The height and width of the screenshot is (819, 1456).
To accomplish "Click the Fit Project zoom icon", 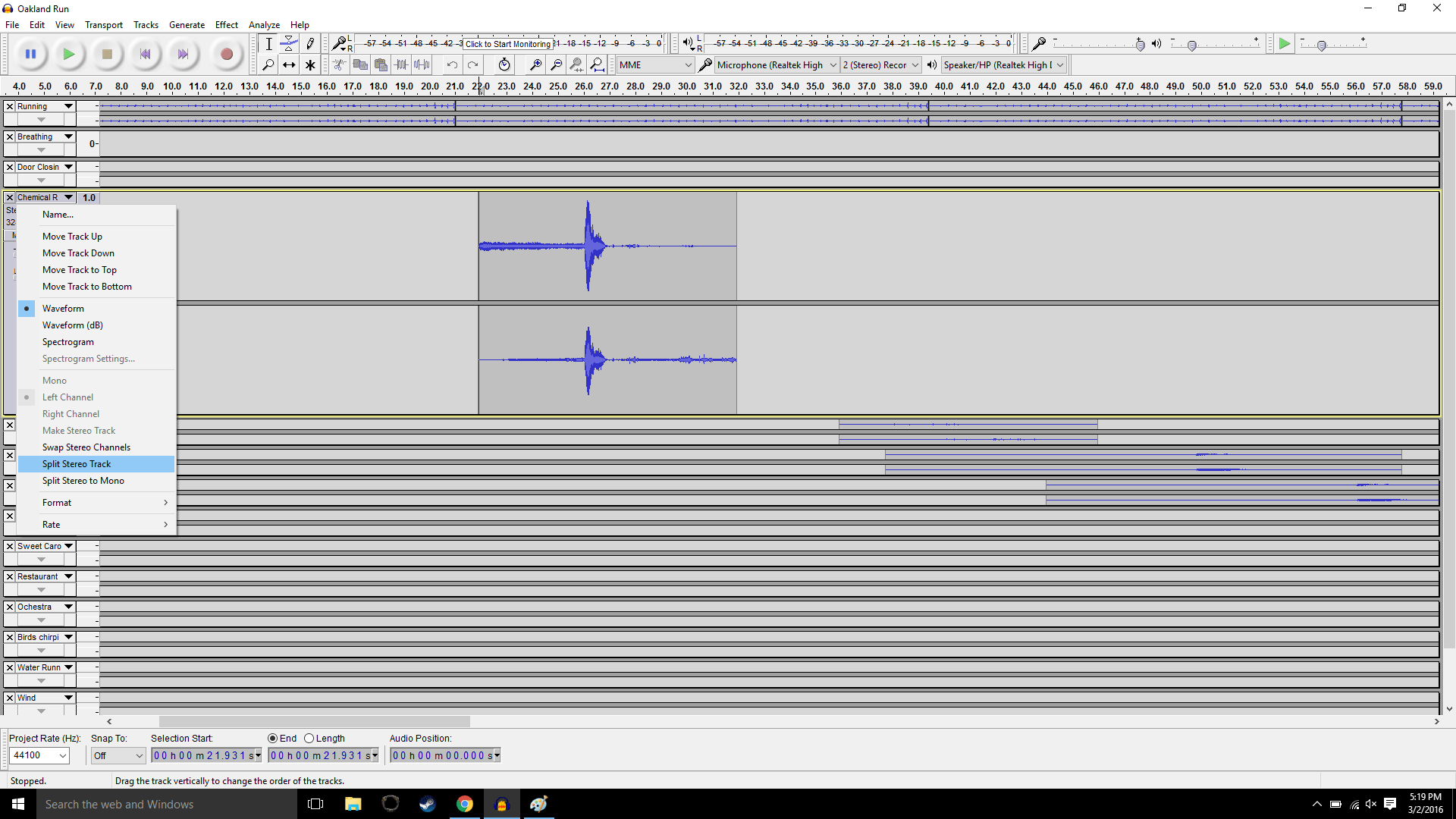I will [x=597, y=64].
